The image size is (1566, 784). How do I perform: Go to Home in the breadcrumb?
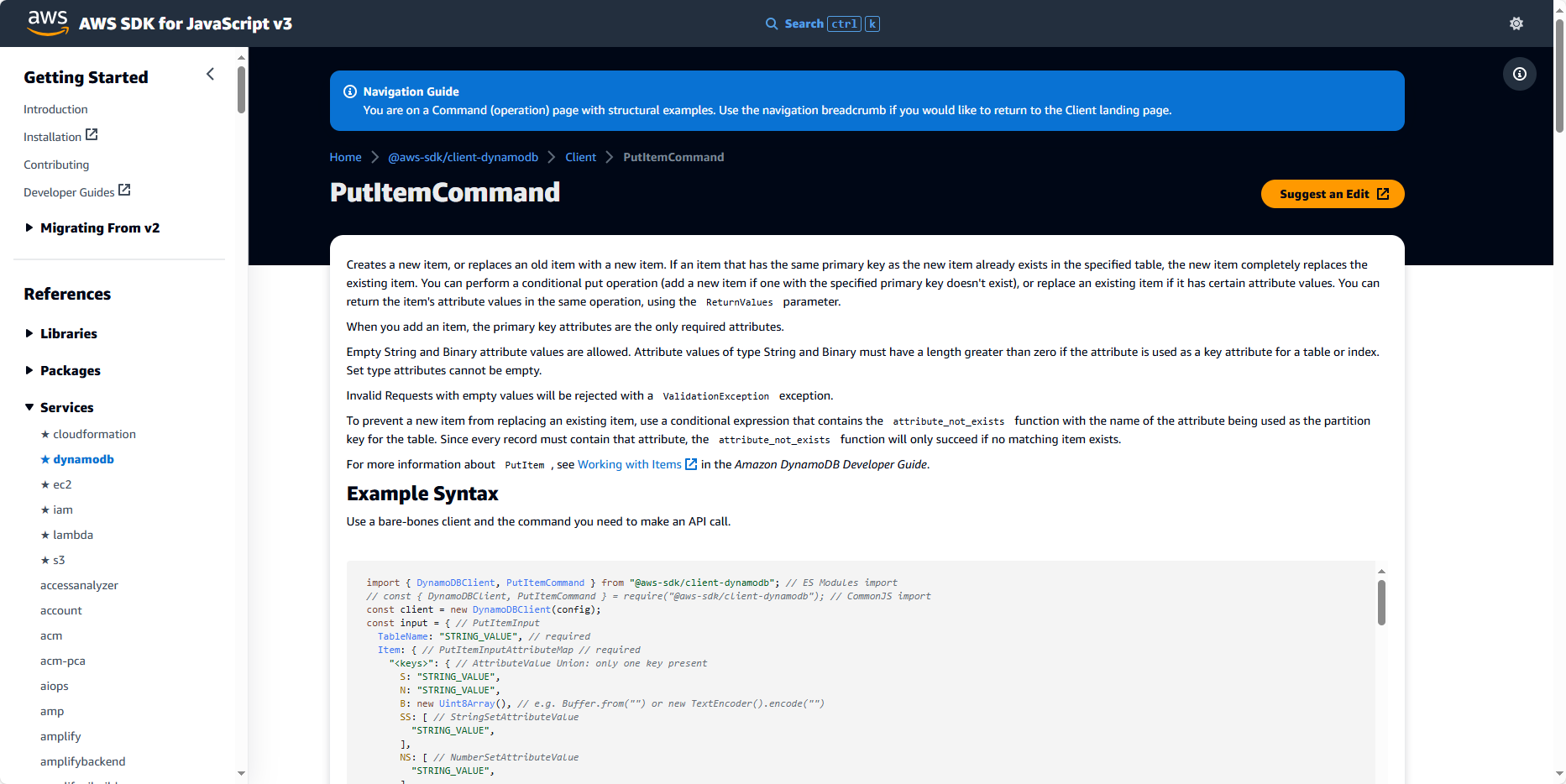345,158
